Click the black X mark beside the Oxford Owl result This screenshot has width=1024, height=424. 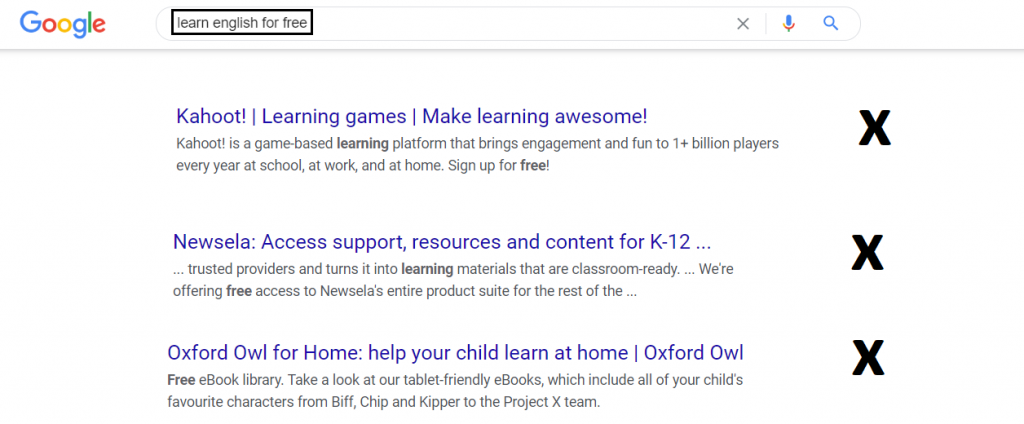pyautogui.click(x=869, y=357)
